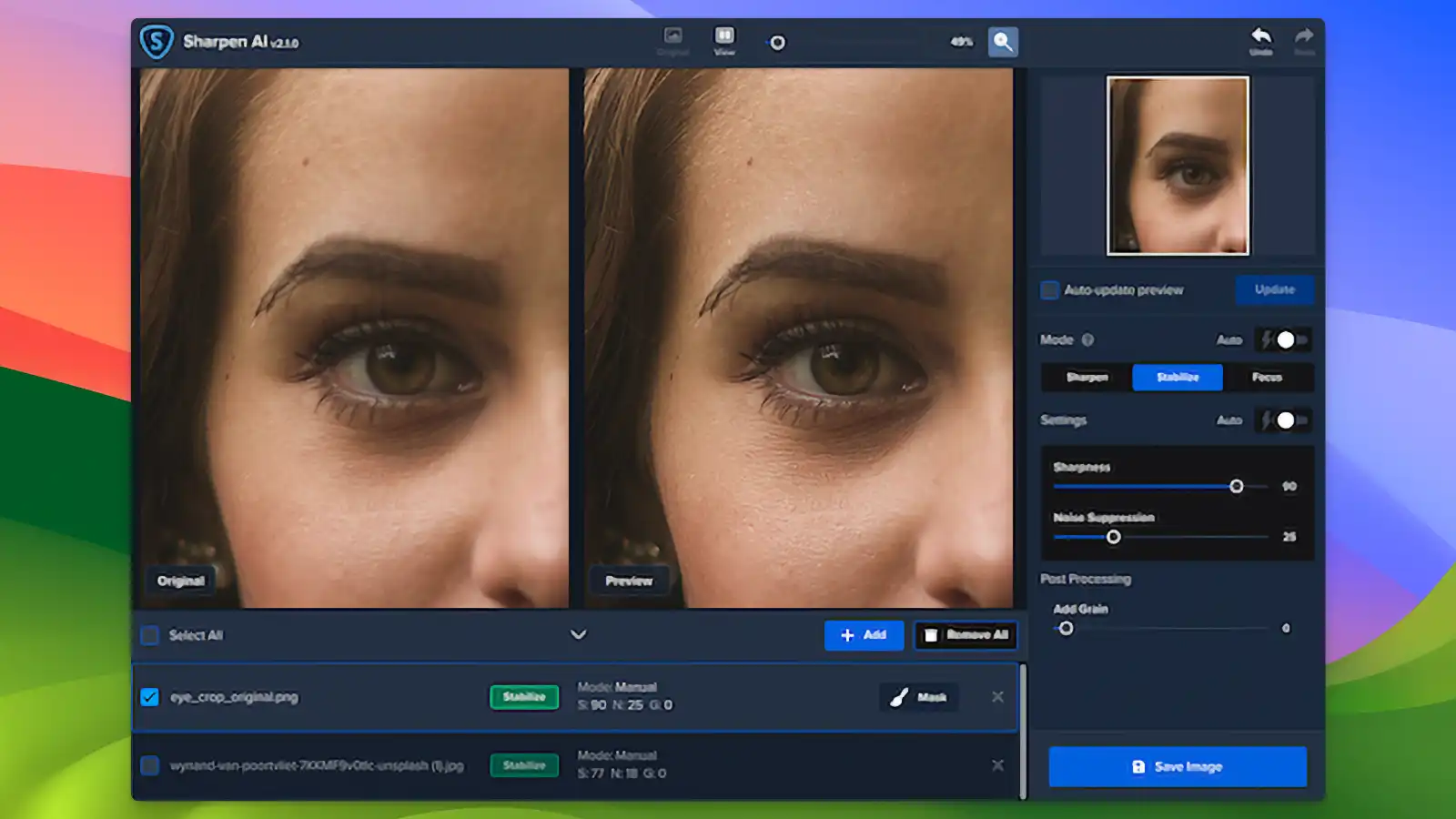1456x819 pixels.
Task: Select the Focus mode tab
Action: pyautogui.click(x=1267, y=377)
